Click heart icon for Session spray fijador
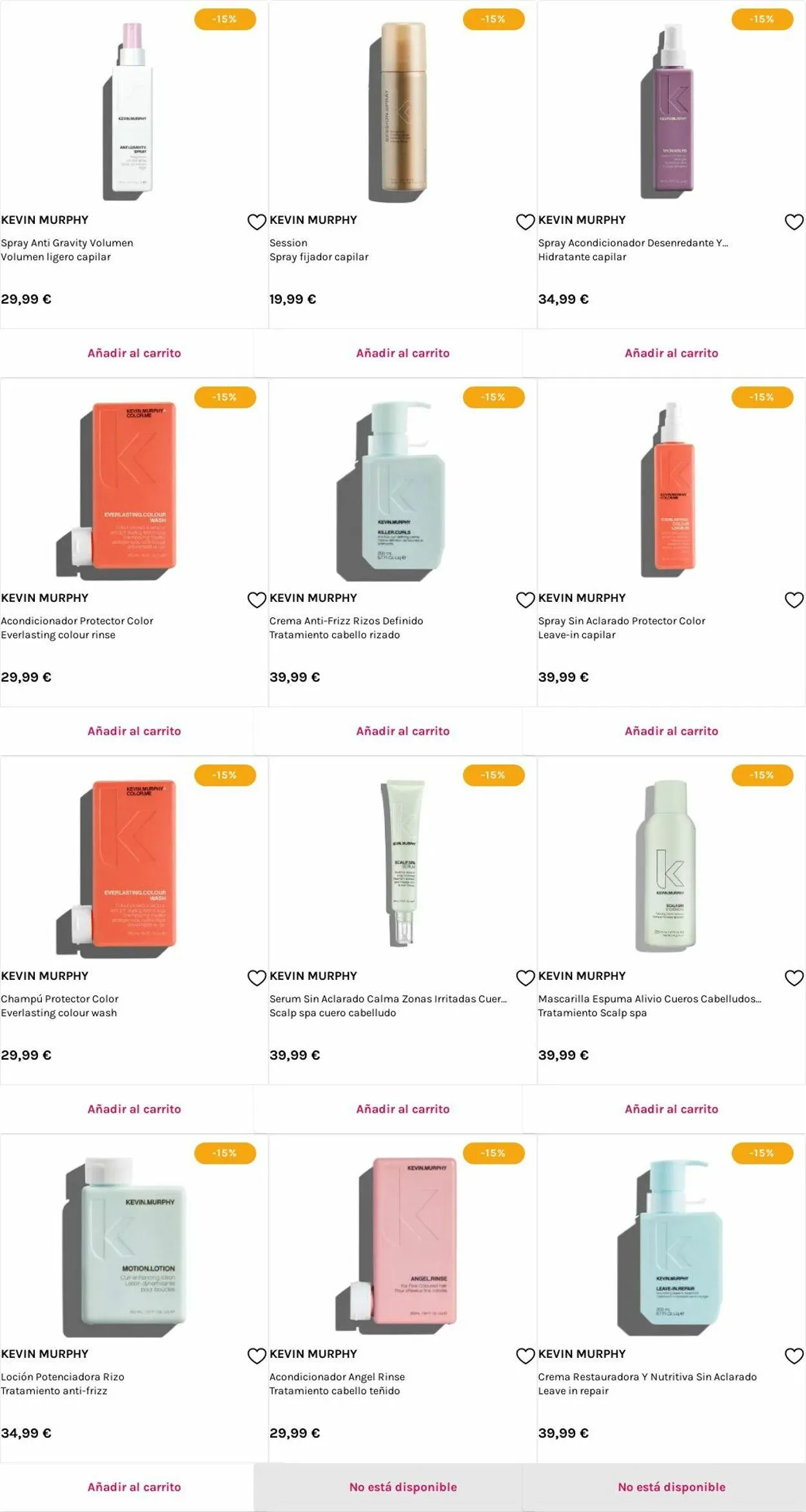Screen dimensions: 806x1512 (x=526, y=222)
